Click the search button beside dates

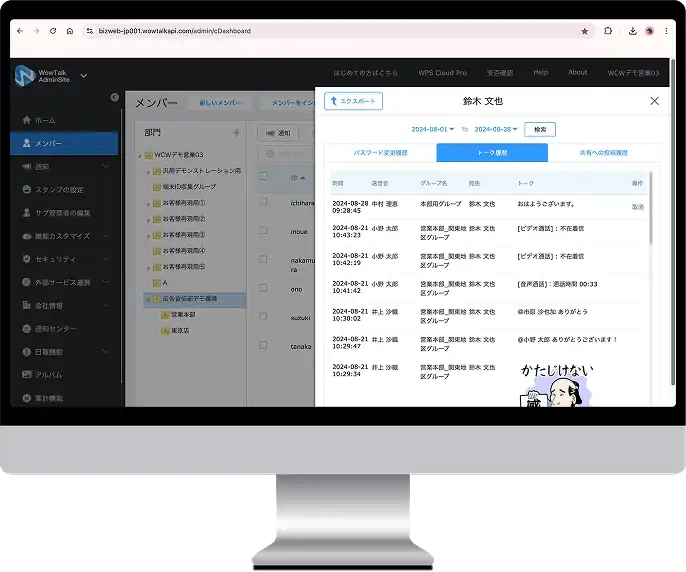pos(540,130)
